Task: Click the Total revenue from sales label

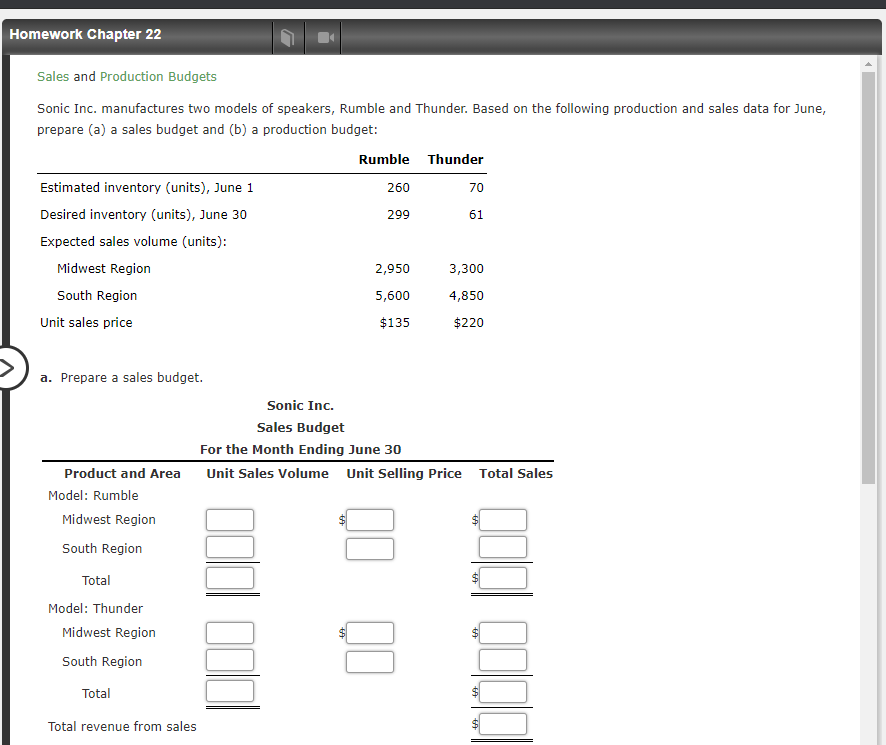Action: 122,727
